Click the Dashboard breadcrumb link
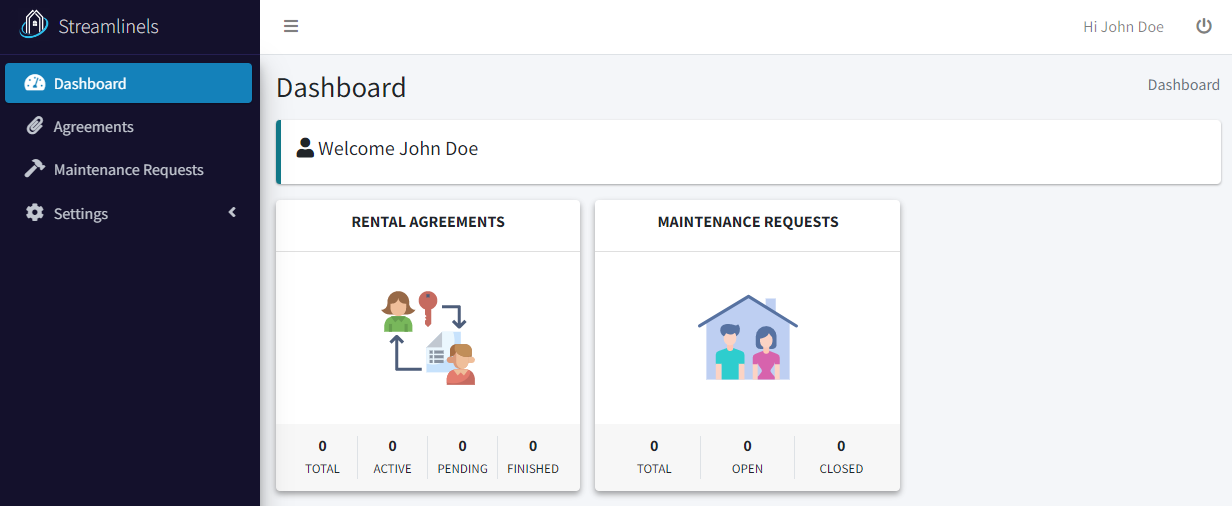Image resolution: width=1232 pixels, height=506 pixels. pyautogui.click(x=1183, y=85)
